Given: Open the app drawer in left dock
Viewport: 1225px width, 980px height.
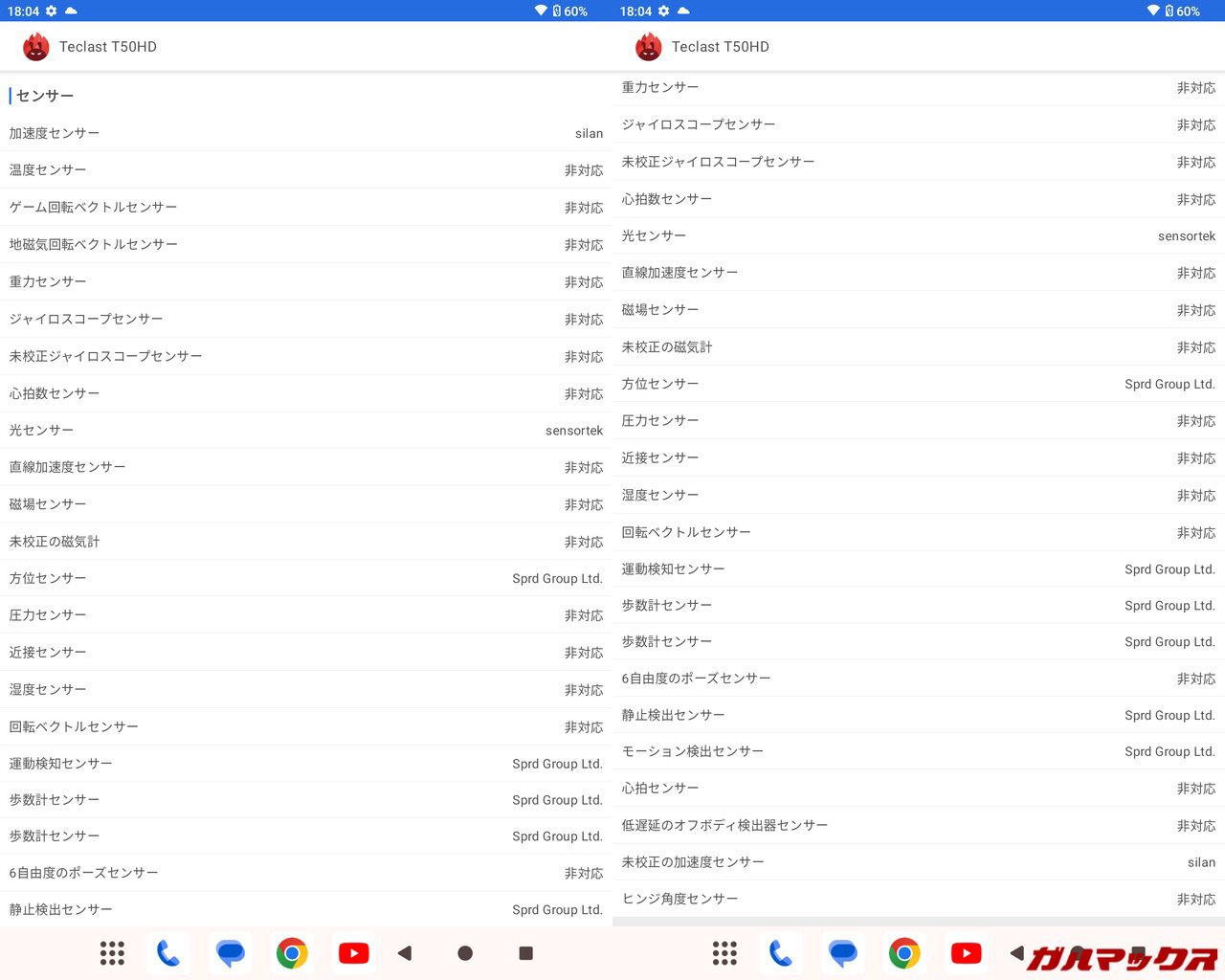Looking at the screenshot, I should pos(112,953).
